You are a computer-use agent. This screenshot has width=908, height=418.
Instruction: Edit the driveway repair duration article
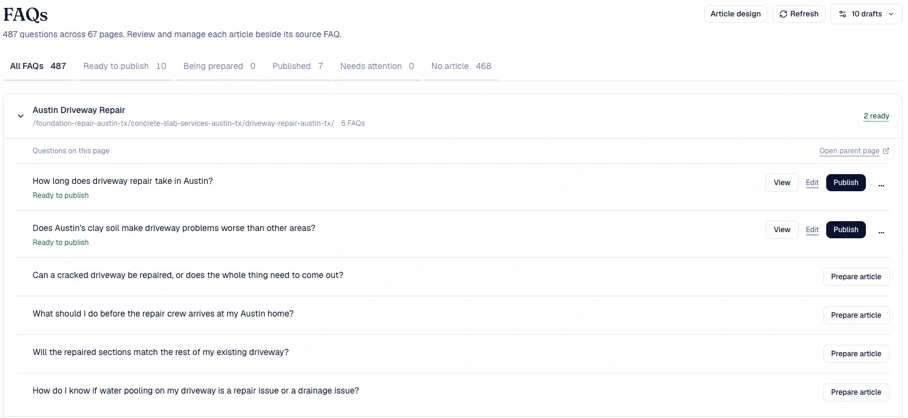812,182
